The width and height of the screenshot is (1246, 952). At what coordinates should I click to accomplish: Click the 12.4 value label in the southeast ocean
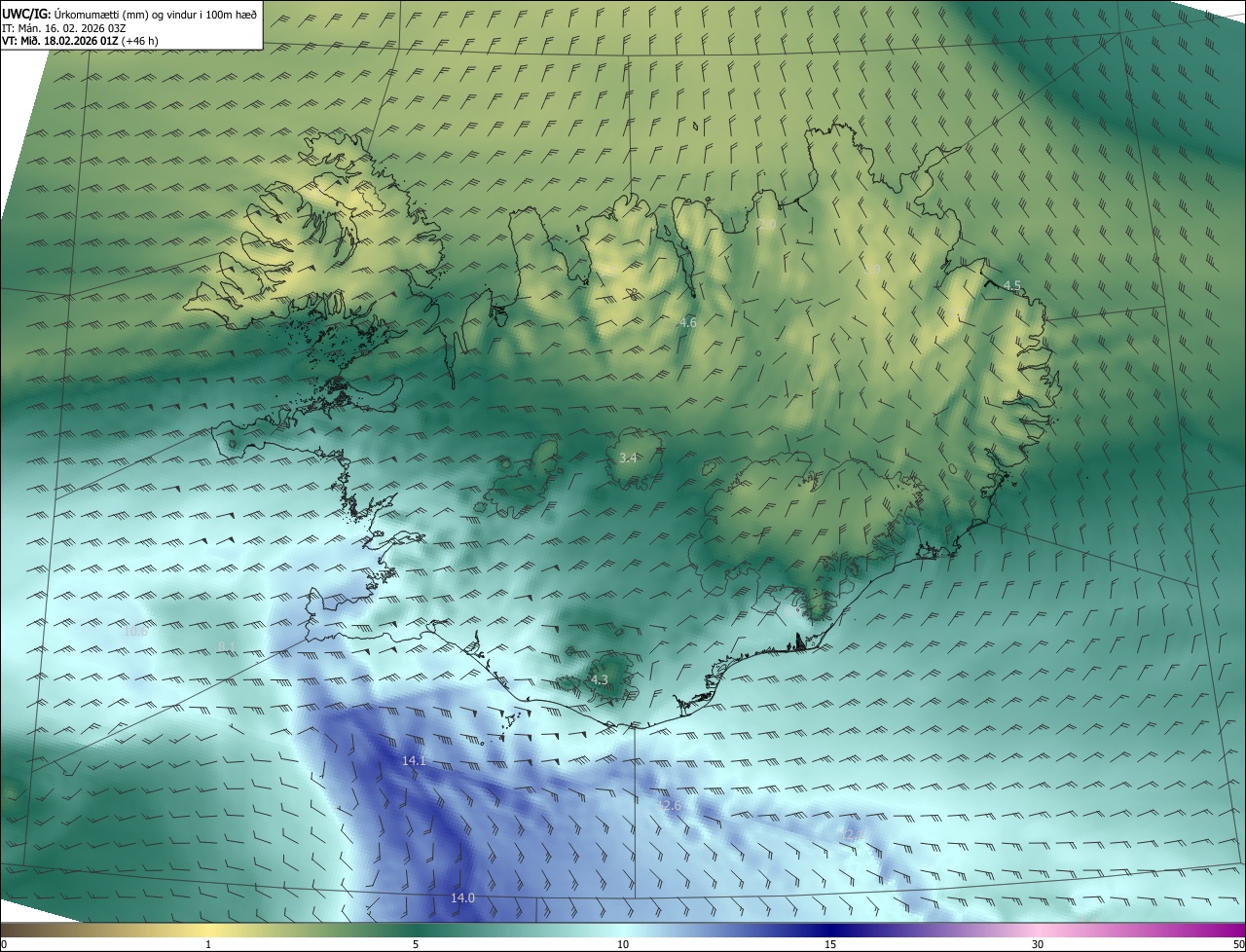click(x=851, y=835)
